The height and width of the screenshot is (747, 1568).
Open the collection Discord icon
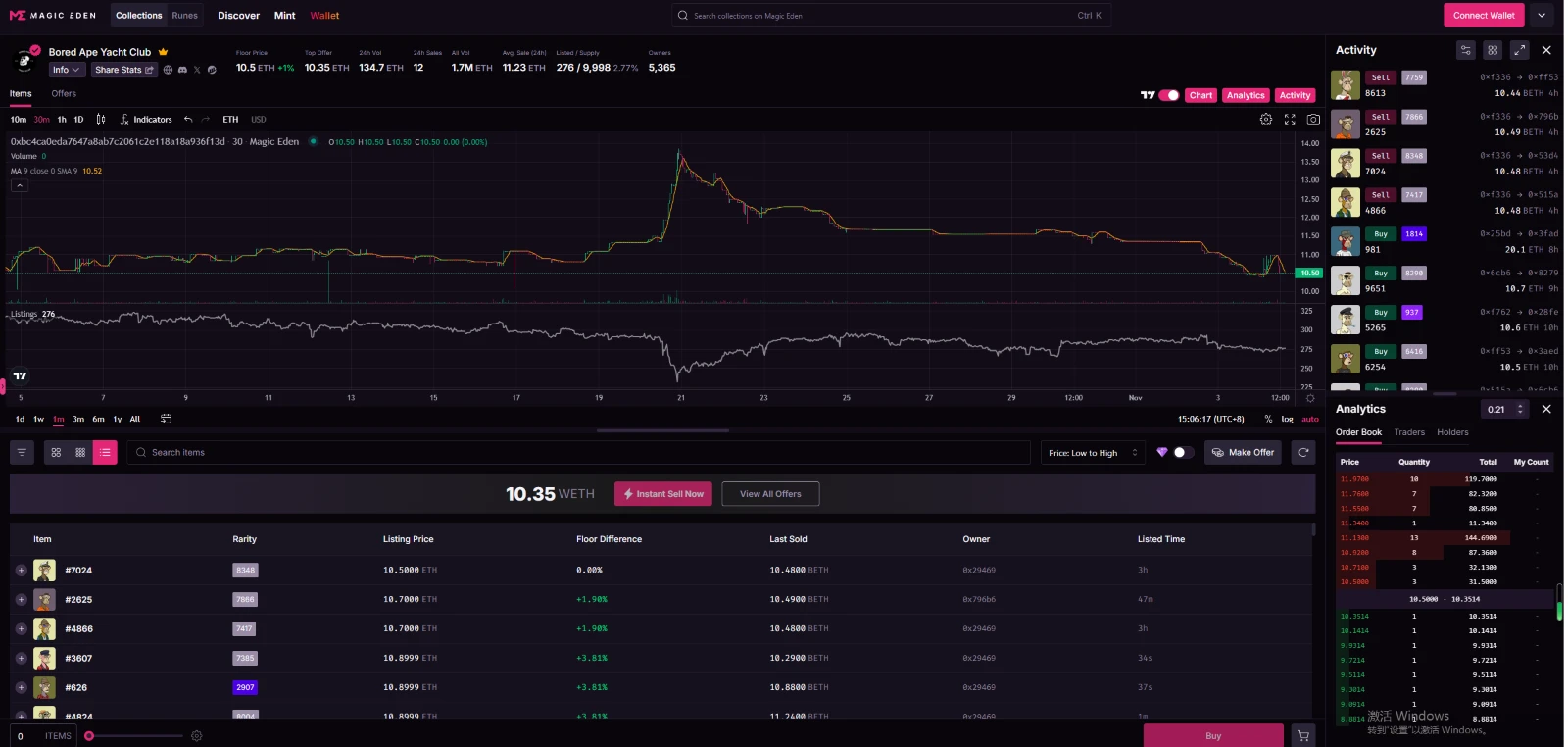[x=182, y=70]
